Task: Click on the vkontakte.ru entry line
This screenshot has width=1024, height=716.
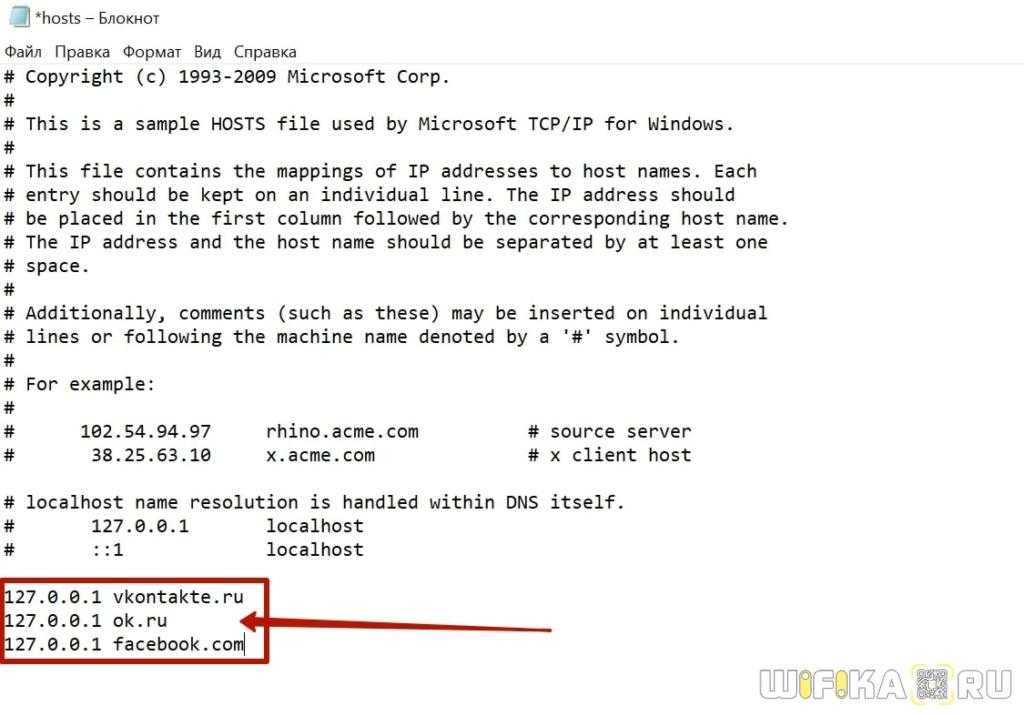Action: click(124, 596)
